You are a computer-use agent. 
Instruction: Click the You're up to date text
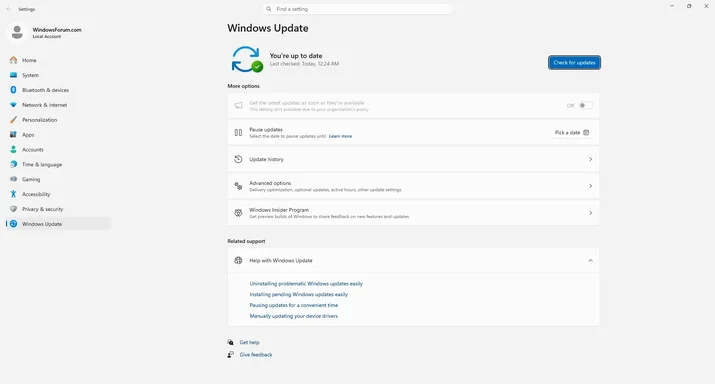click(296, 56)
